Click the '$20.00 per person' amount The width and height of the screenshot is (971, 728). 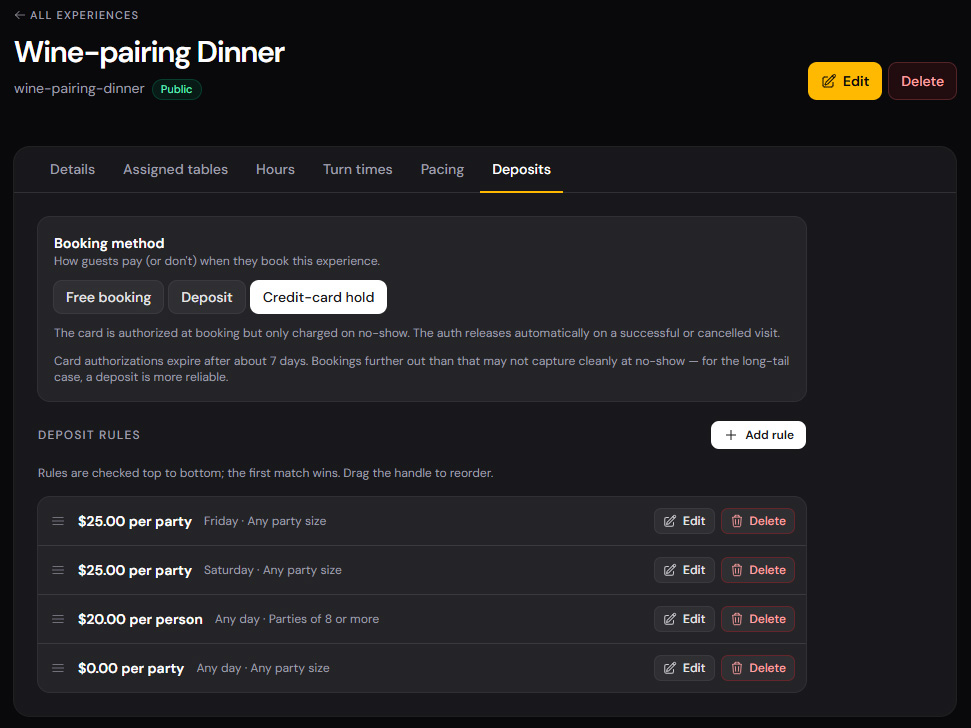[140, 620]
